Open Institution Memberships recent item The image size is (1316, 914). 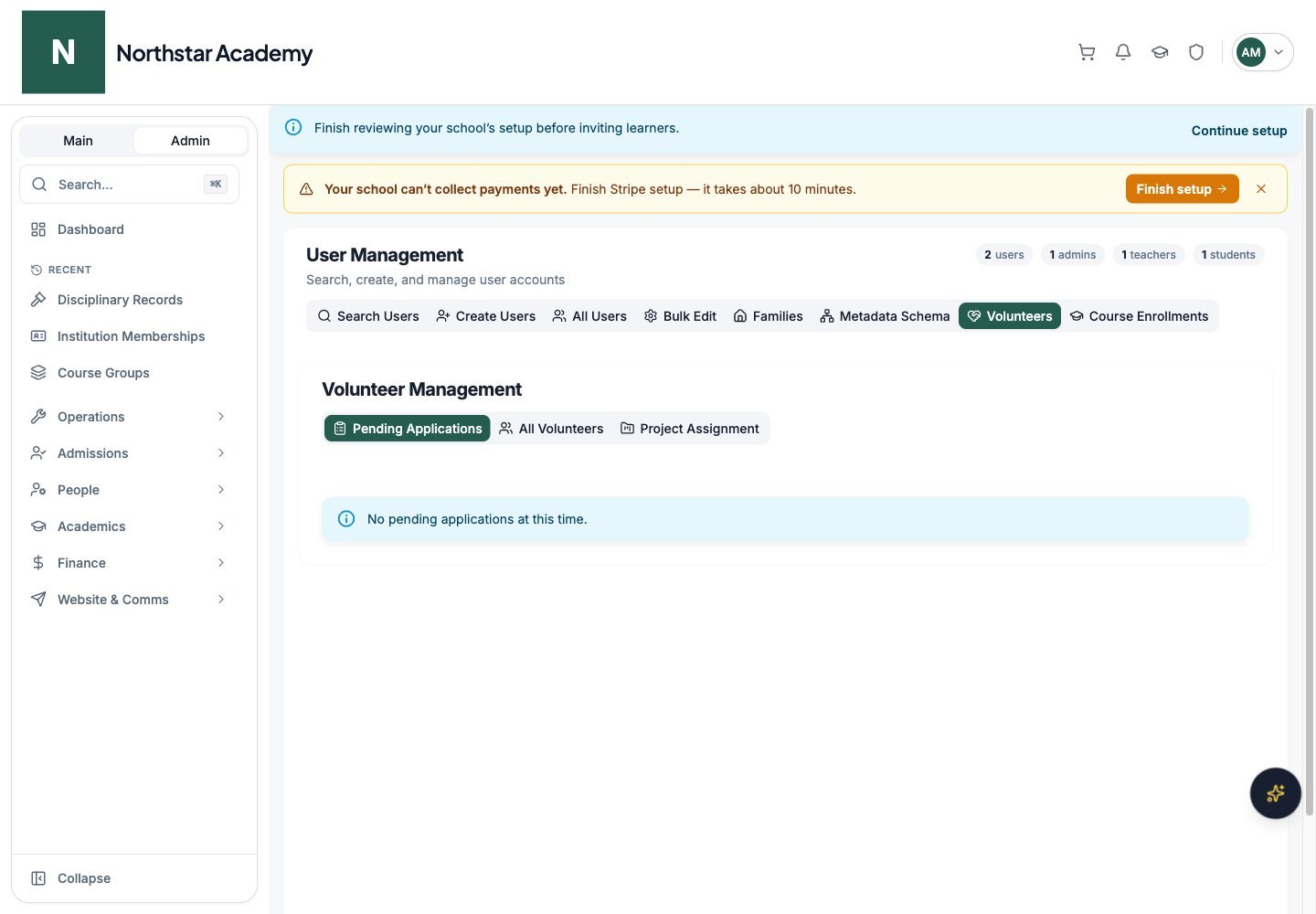point(129,336)
